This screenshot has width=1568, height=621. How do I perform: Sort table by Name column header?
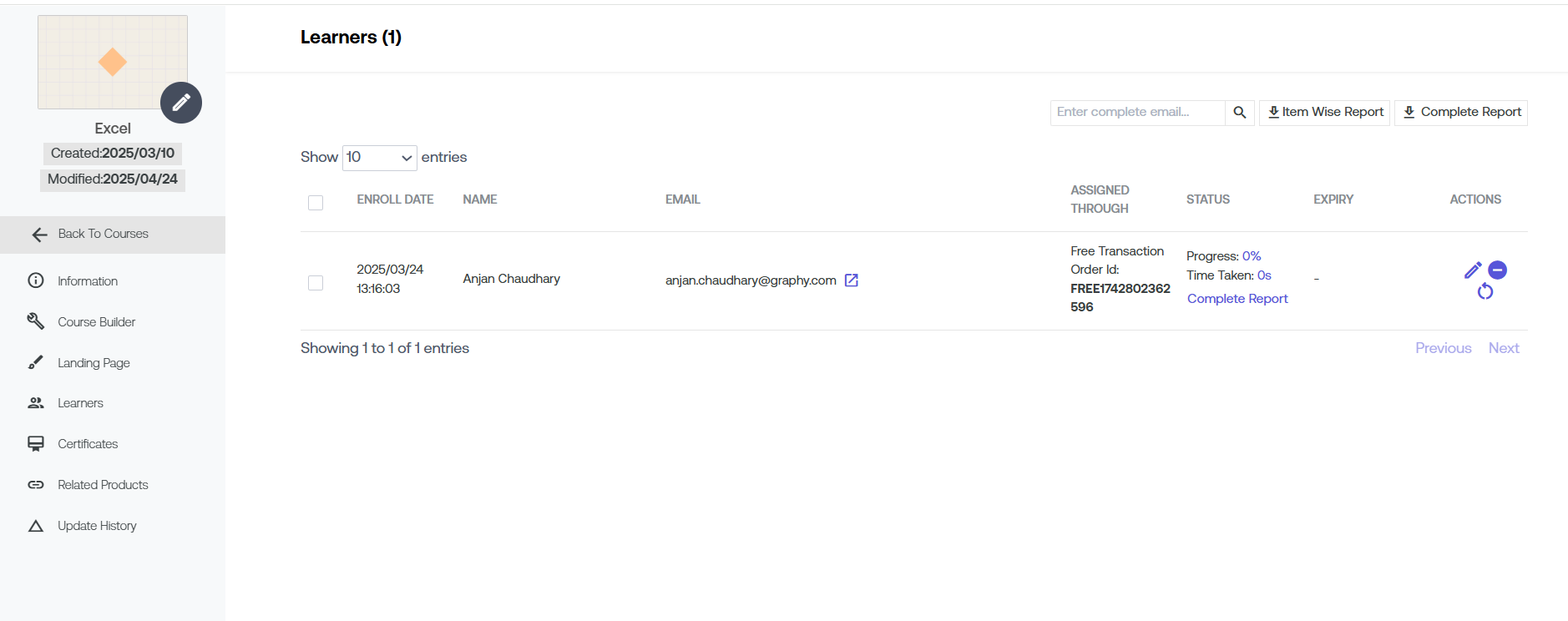(479, 199)
